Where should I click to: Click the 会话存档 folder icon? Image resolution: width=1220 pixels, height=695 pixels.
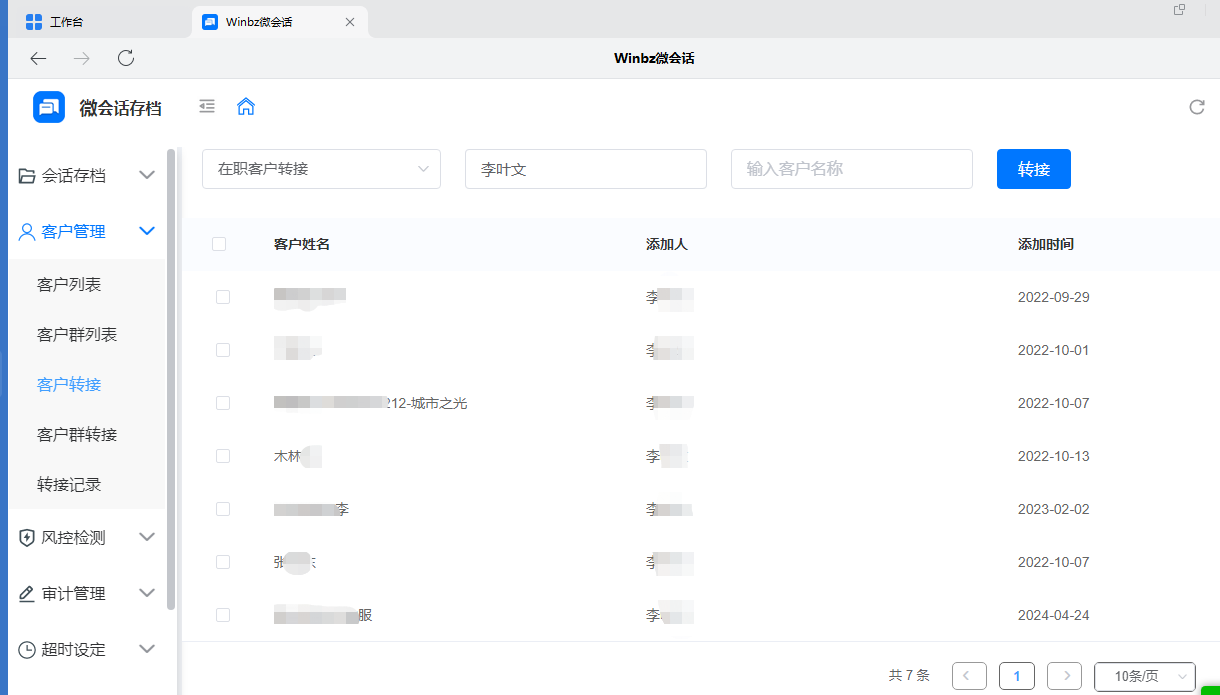coord(26,175)
